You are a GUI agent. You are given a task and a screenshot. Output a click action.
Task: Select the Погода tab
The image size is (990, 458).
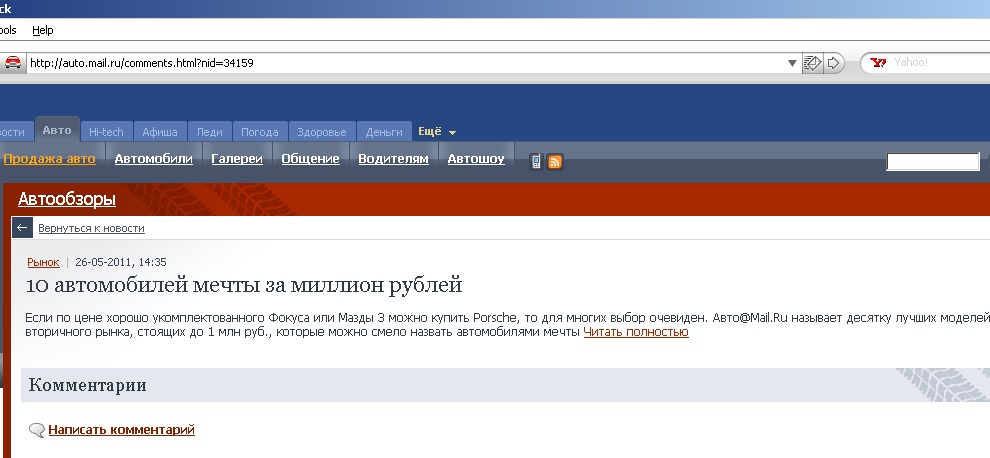tap(260, 132)
